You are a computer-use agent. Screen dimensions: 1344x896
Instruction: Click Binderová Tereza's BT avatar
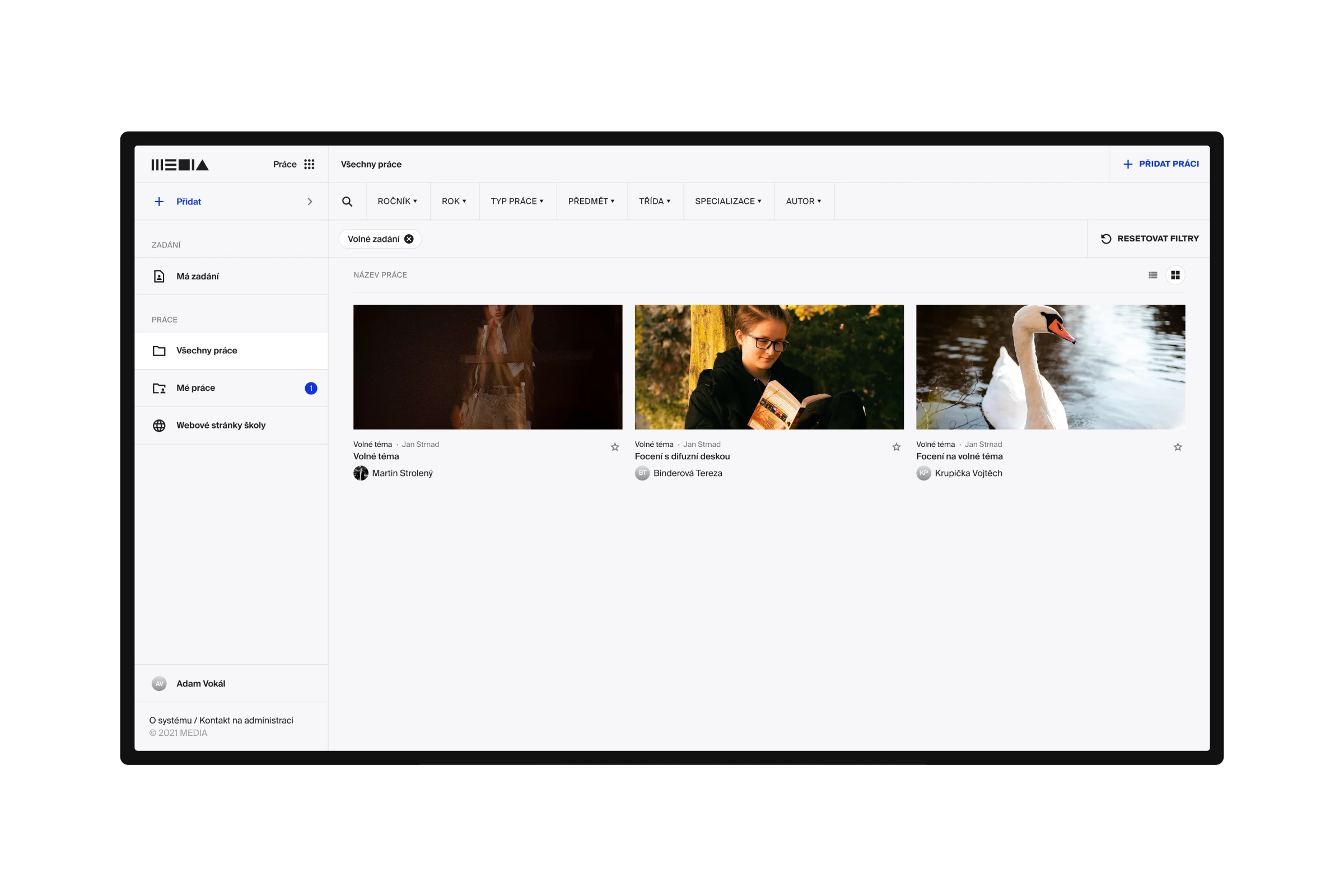(642, 473)
